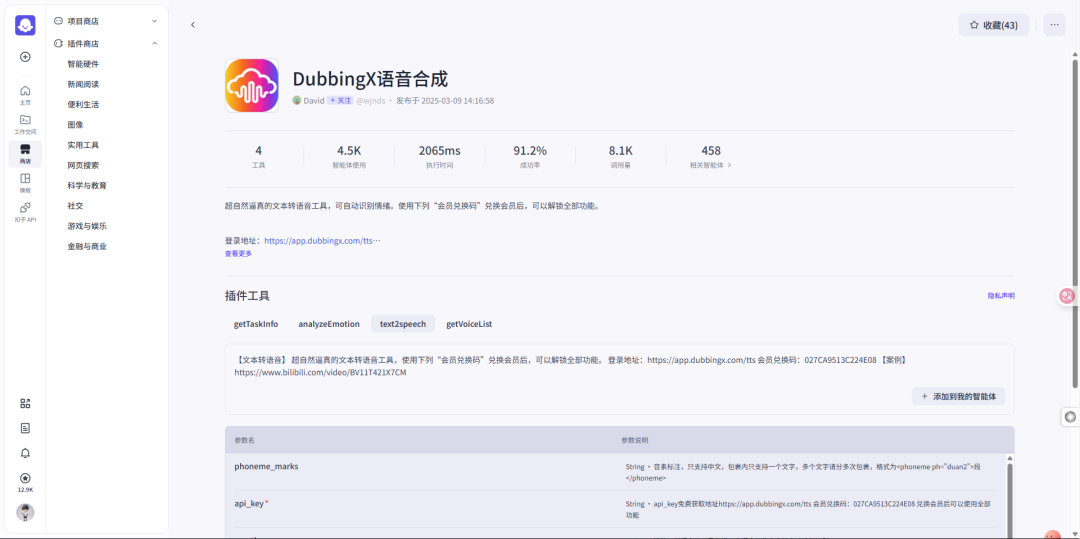Click the 91.2% success rate value
1080x539 pixels.
(530, 151)
